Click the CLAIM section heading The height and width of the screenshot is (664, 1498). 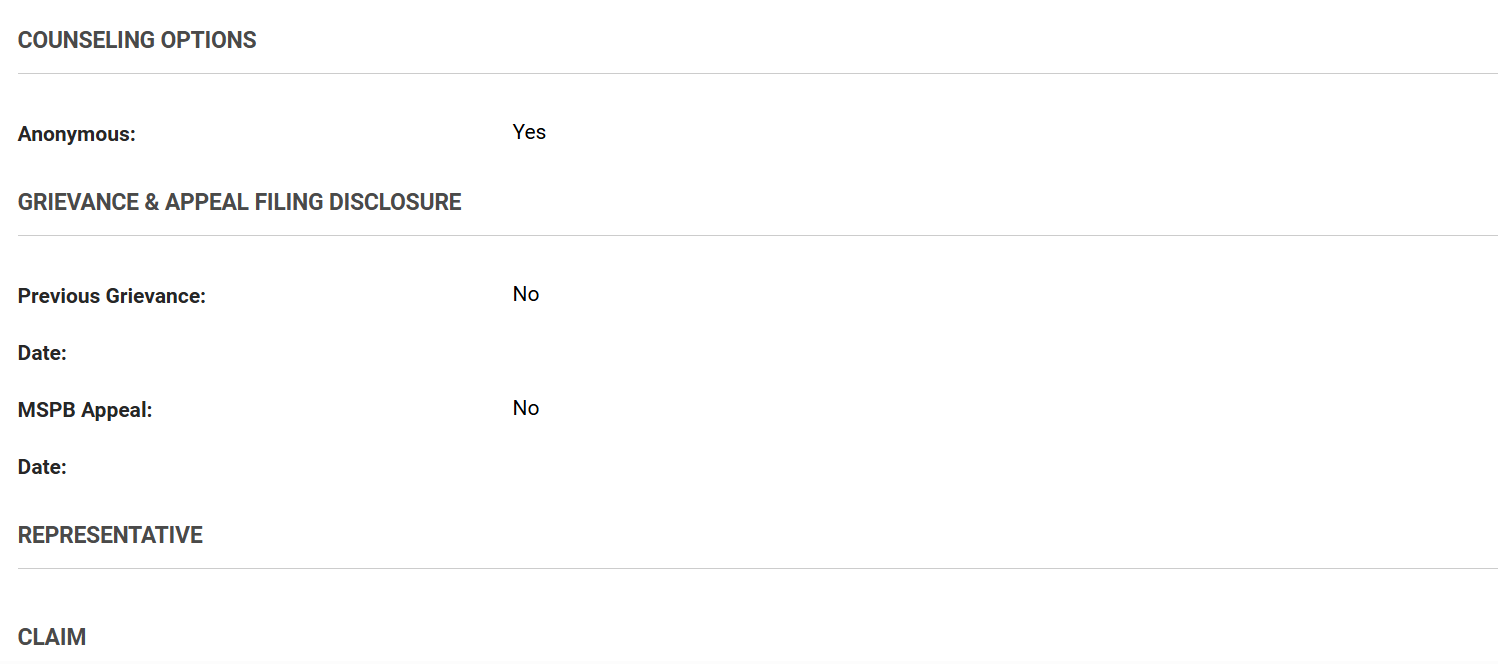pos(52,638)
